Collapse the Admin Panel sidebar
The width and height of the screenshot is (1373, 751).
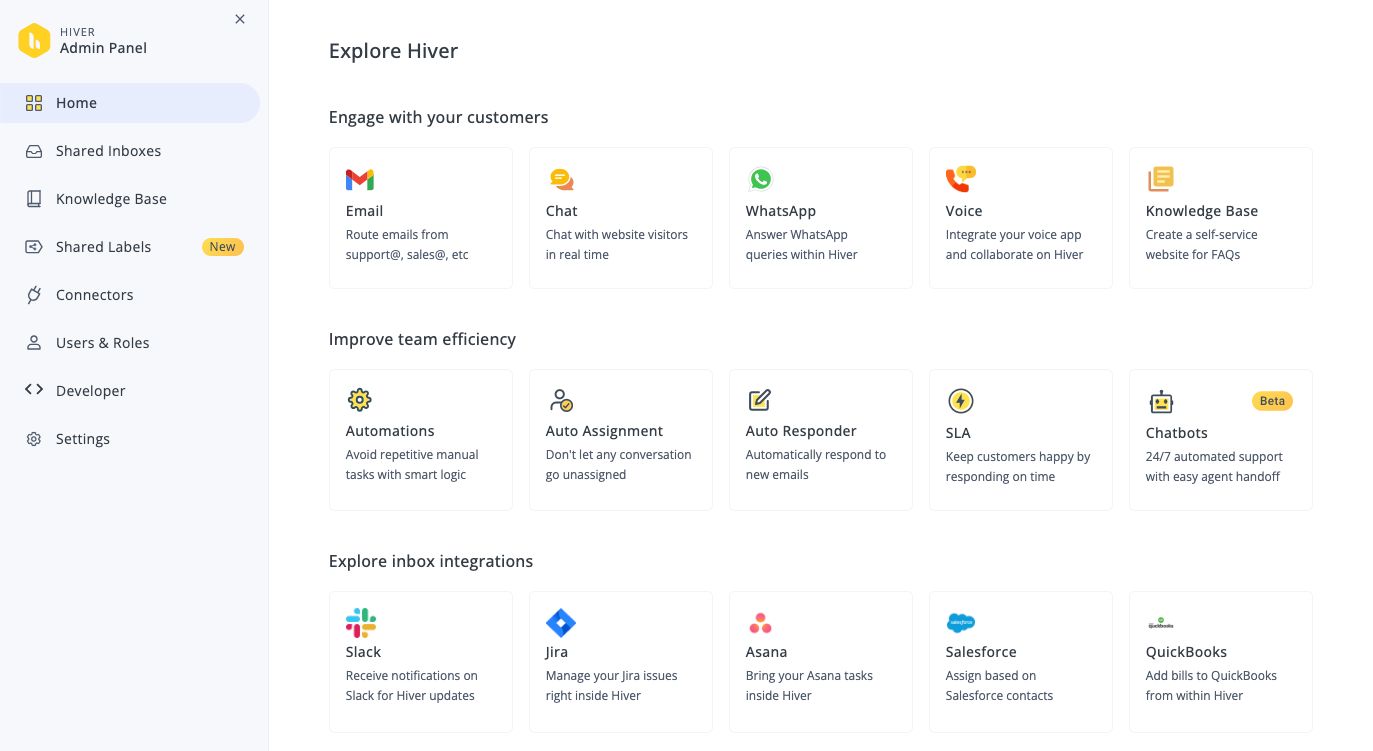240,19
